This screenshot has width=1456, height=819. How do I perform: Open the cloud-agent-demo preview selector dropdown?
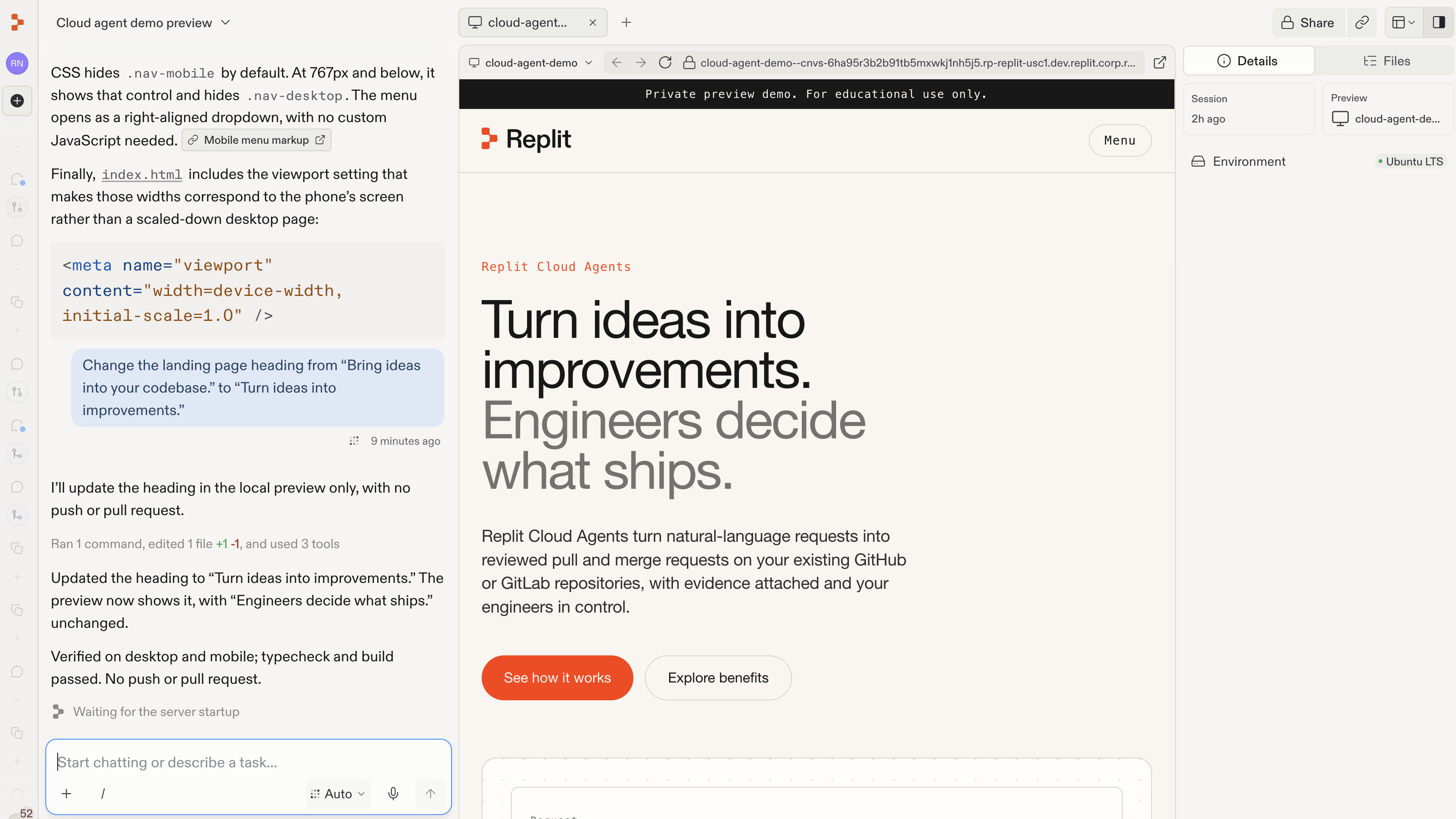tap(530, 62)
